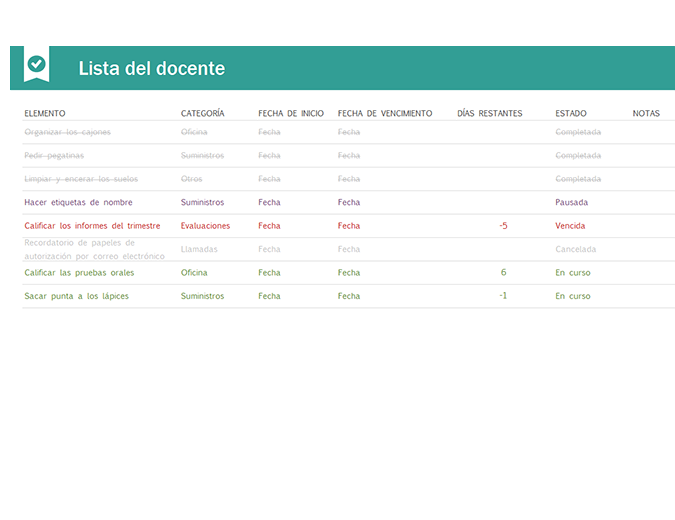
Task: Click the 'Otros' category cell
Action: pyautogui.click(x=192, y=179)
